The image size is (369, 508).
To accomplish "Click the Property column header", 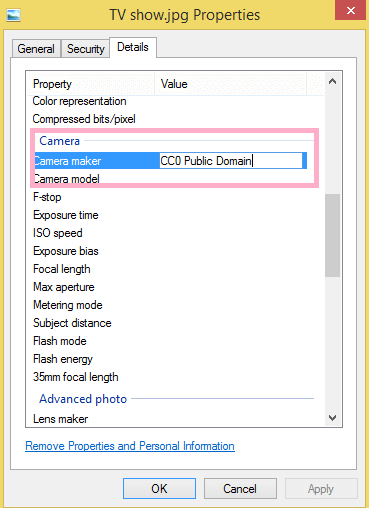I will [90, 84].
